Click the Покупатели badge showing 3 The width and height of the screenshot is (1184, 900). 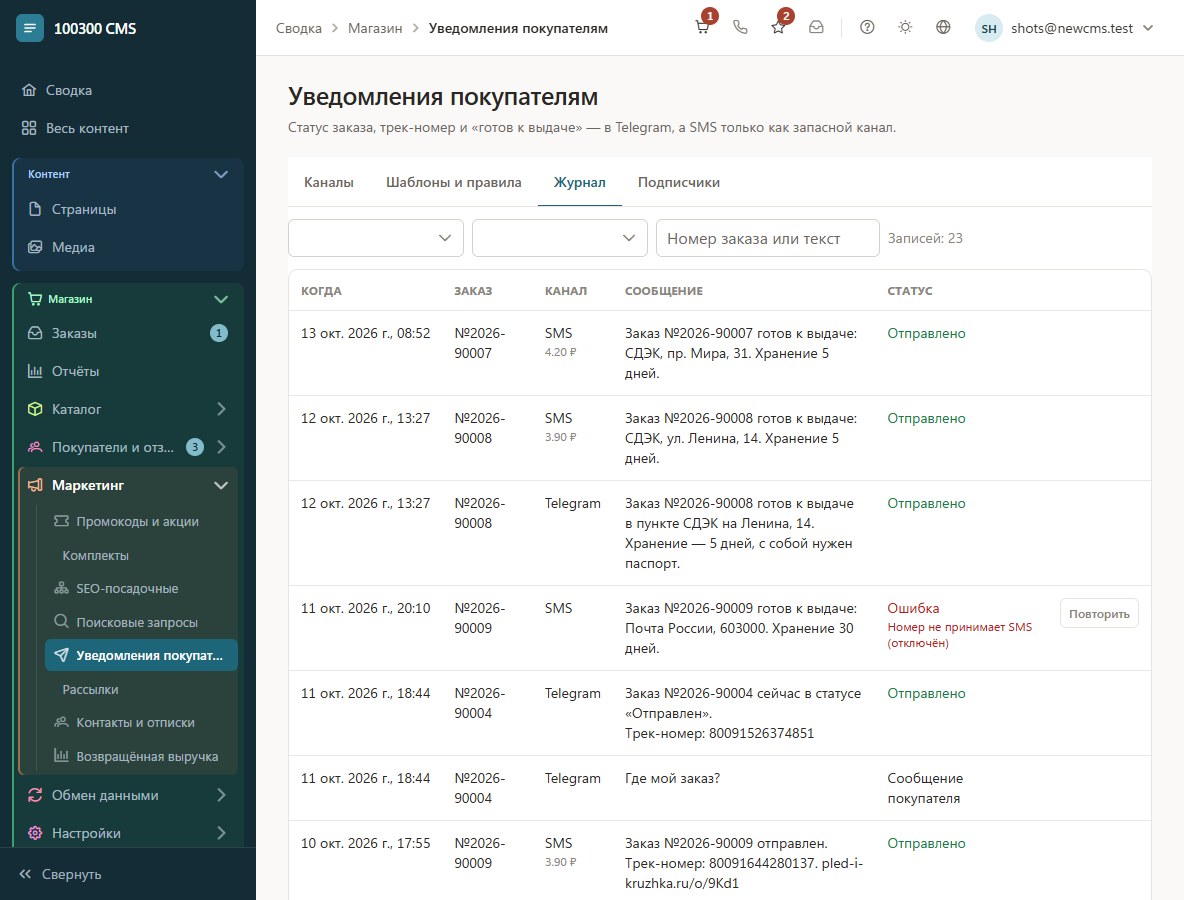pyautogui.click(x=195, y=447)
